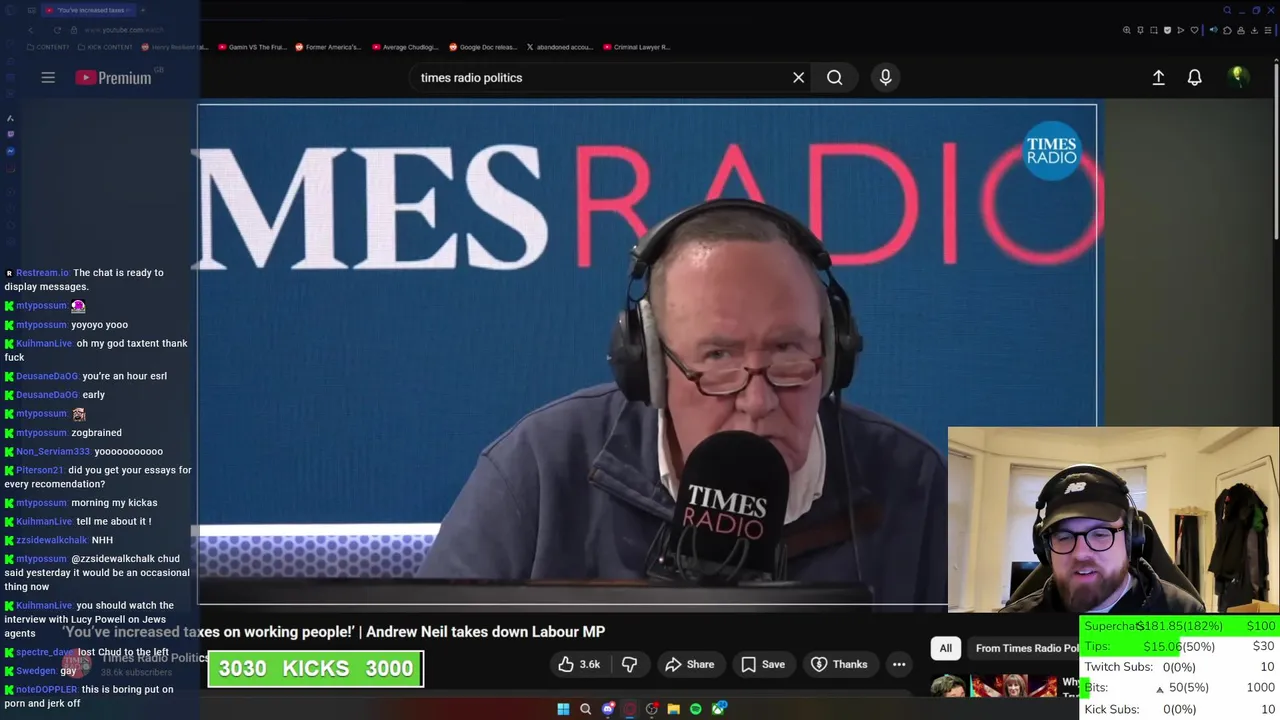Bookmark page with the heart icon
This screenshot has width=1280, height=720.
[x=1194, y=30]
